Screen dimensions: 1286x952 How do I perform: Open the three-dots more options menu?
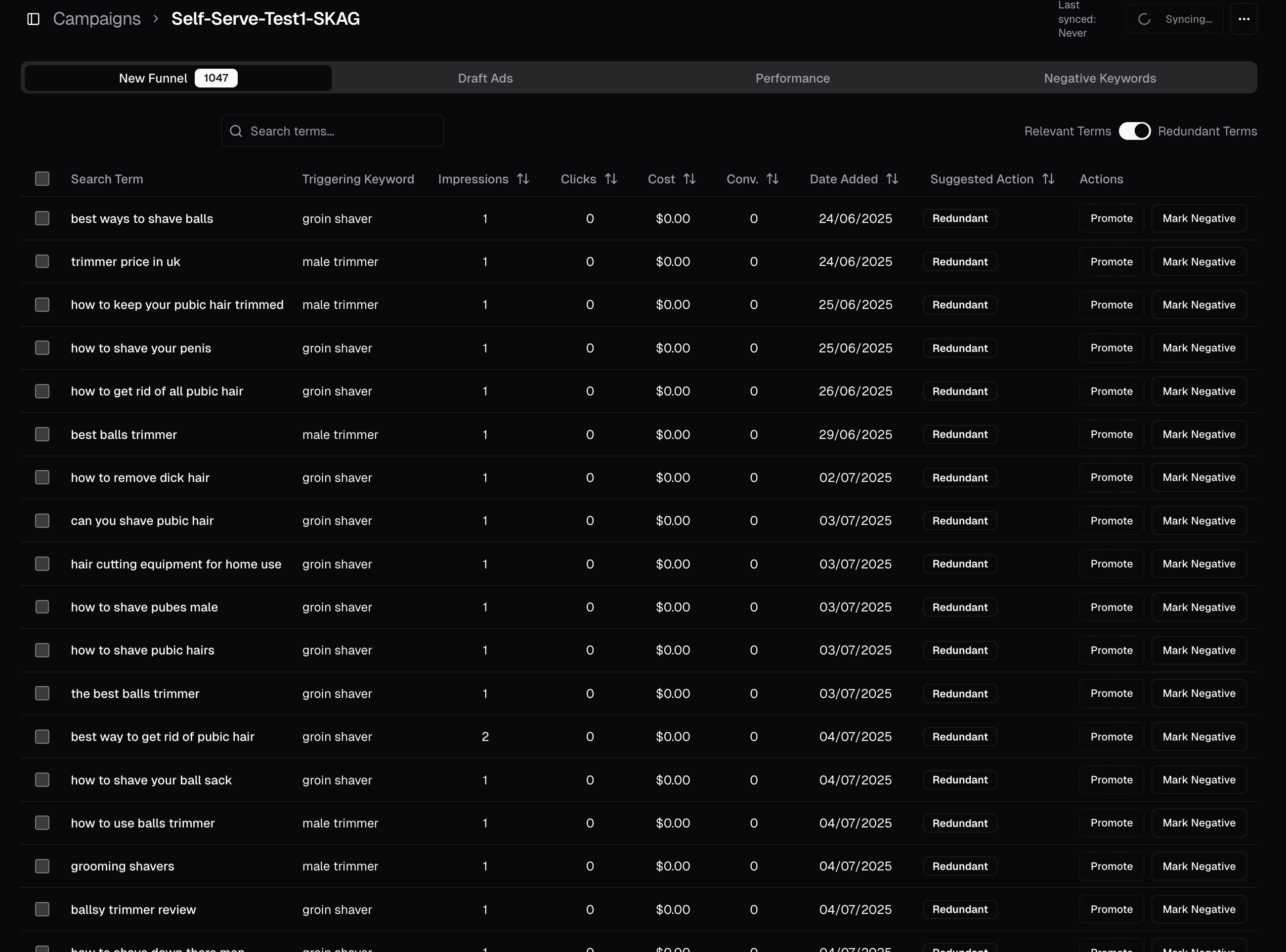pos(1243,19)
